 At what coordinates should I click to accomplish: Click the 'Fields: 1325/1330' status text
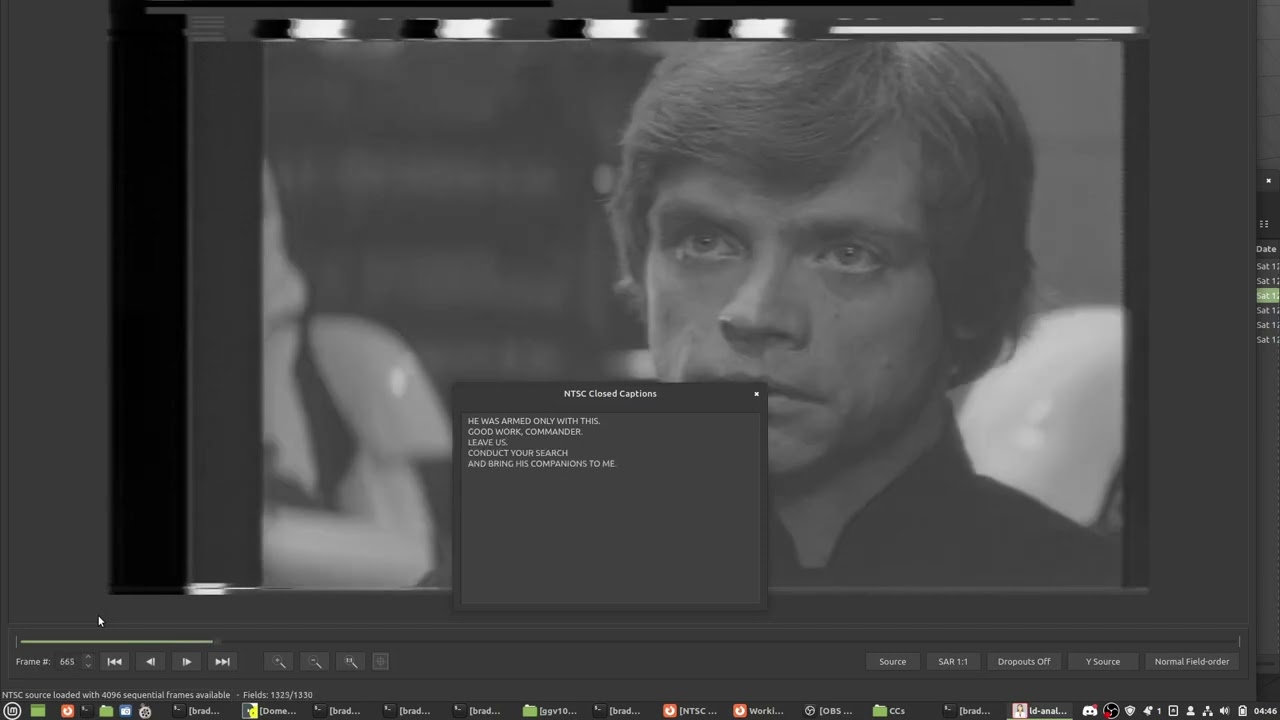point(276,695)
